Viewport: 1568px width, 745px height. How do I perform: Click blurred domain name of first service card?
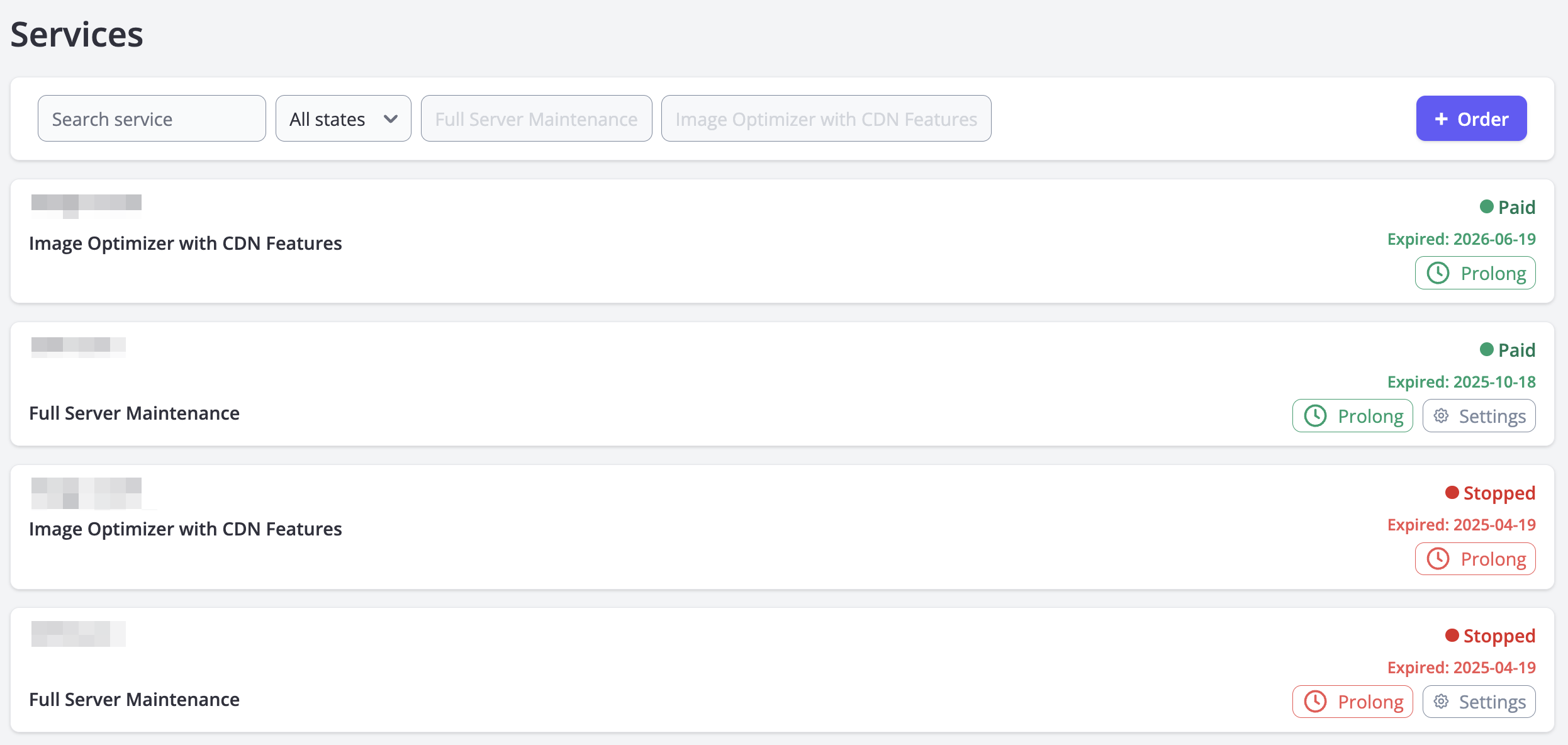click(x=86, y=204)
